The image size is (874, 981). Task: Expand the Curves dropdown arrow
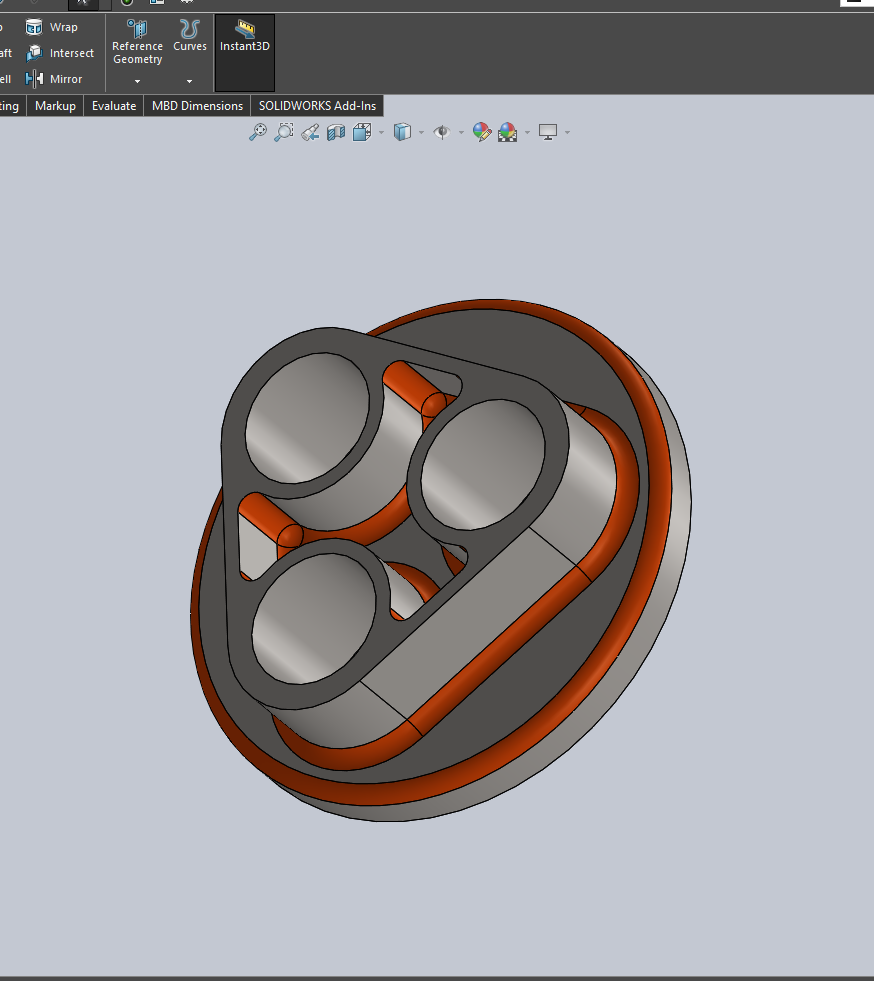click(189, 81)
